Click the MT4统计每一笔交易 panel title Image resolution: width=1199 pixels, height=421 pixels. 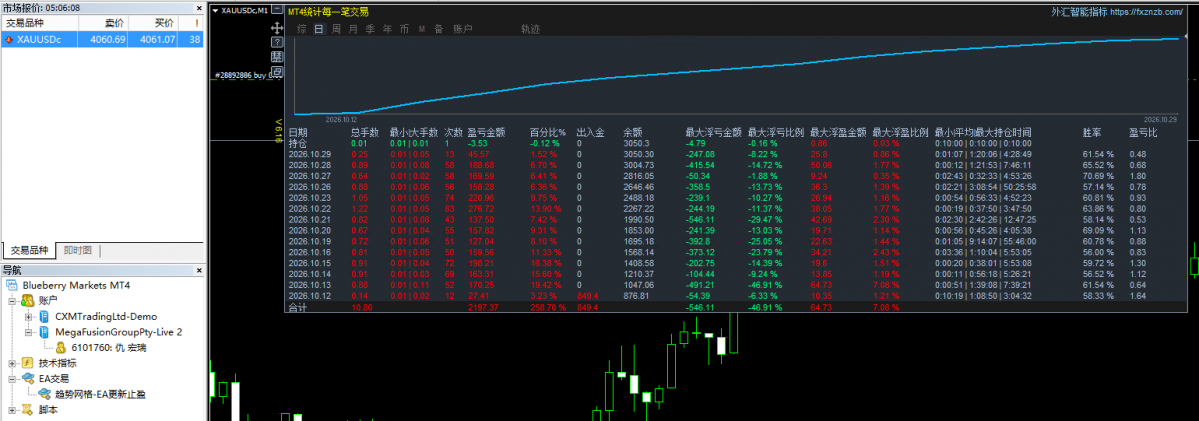(327, 11)
